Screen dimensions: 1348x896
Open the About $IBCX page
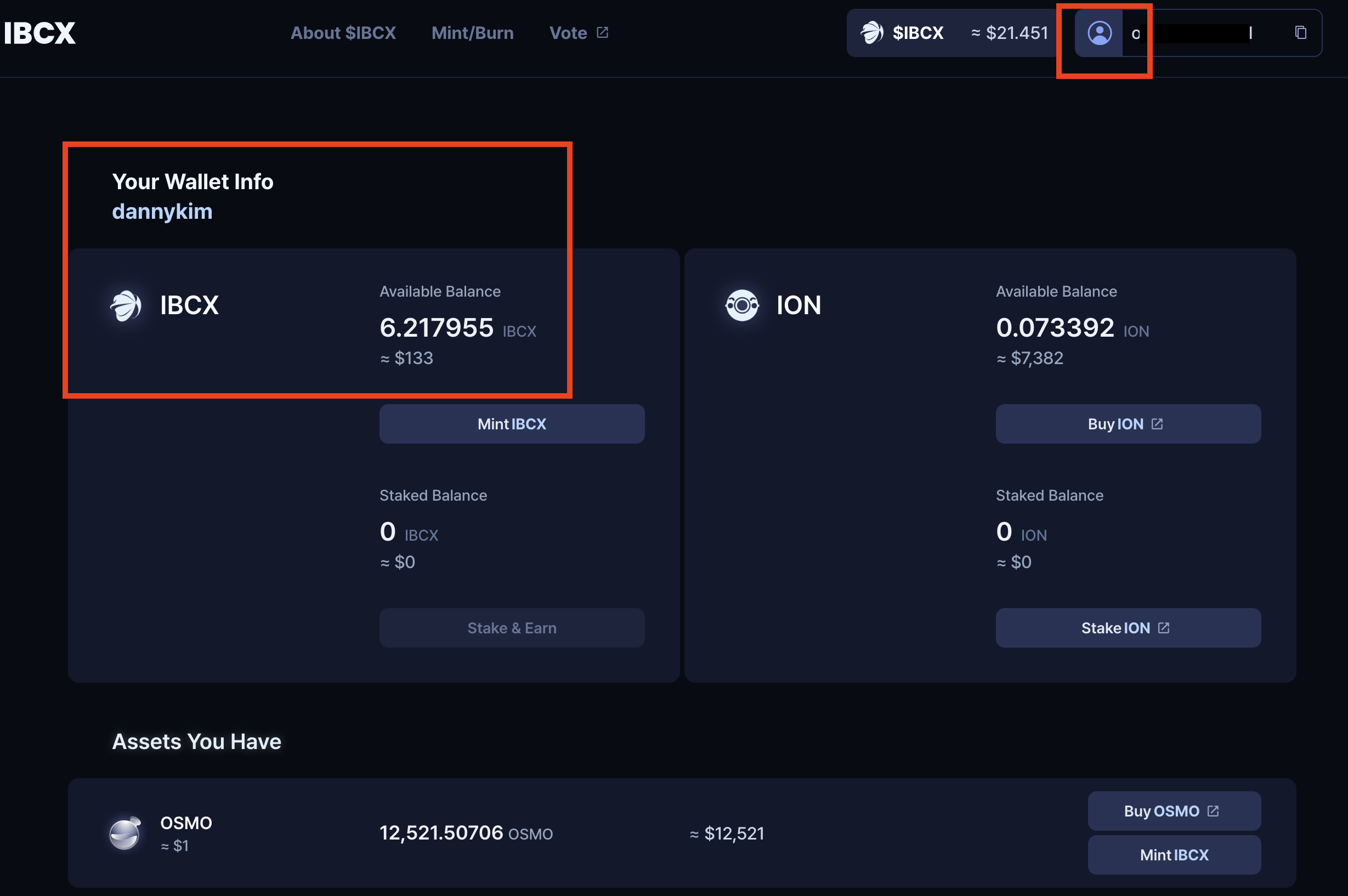(x=343, y=32)
